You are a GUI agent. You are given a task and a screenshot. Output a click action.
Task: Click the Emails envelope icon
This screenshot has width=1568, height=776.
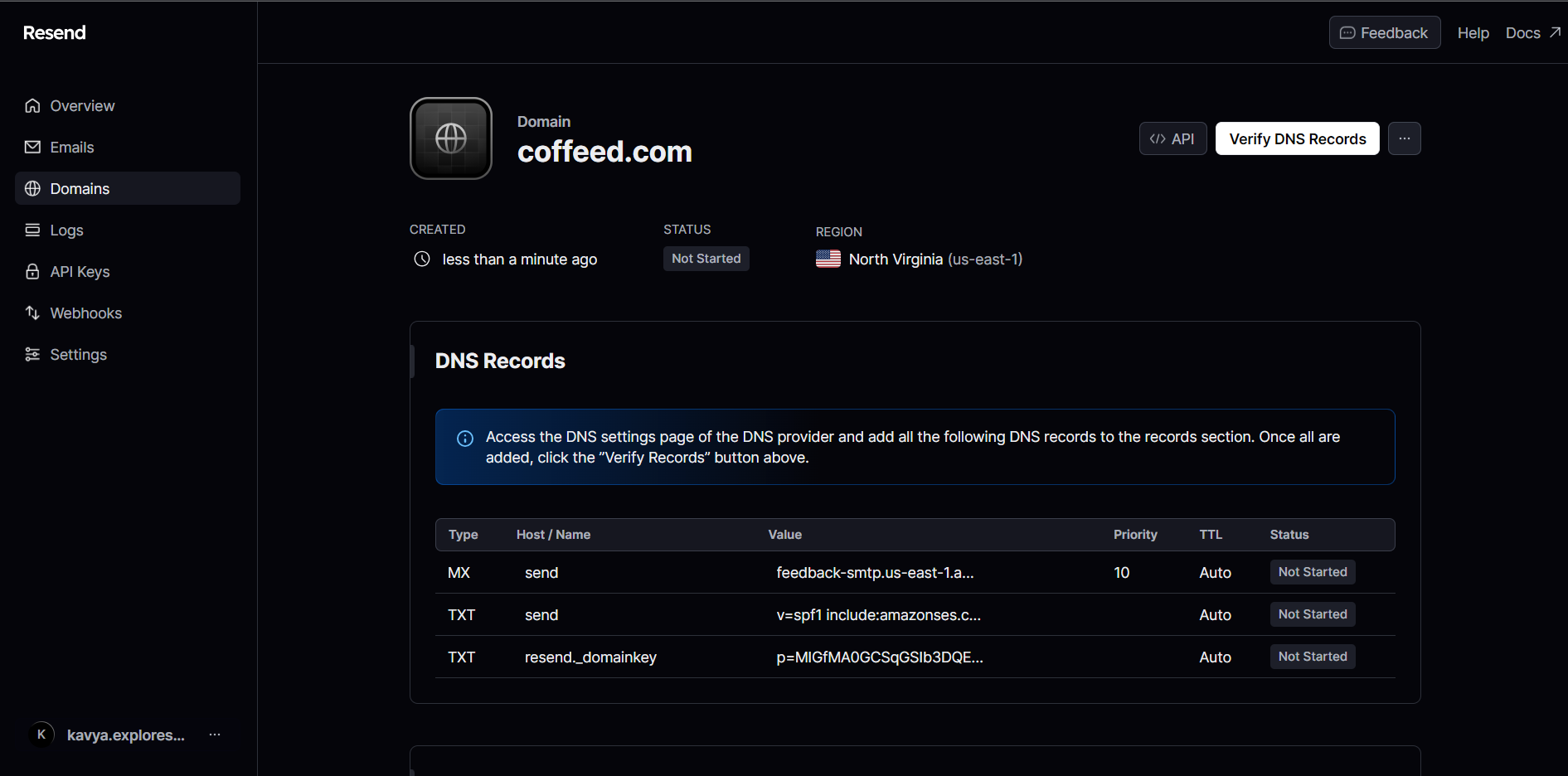32,147
